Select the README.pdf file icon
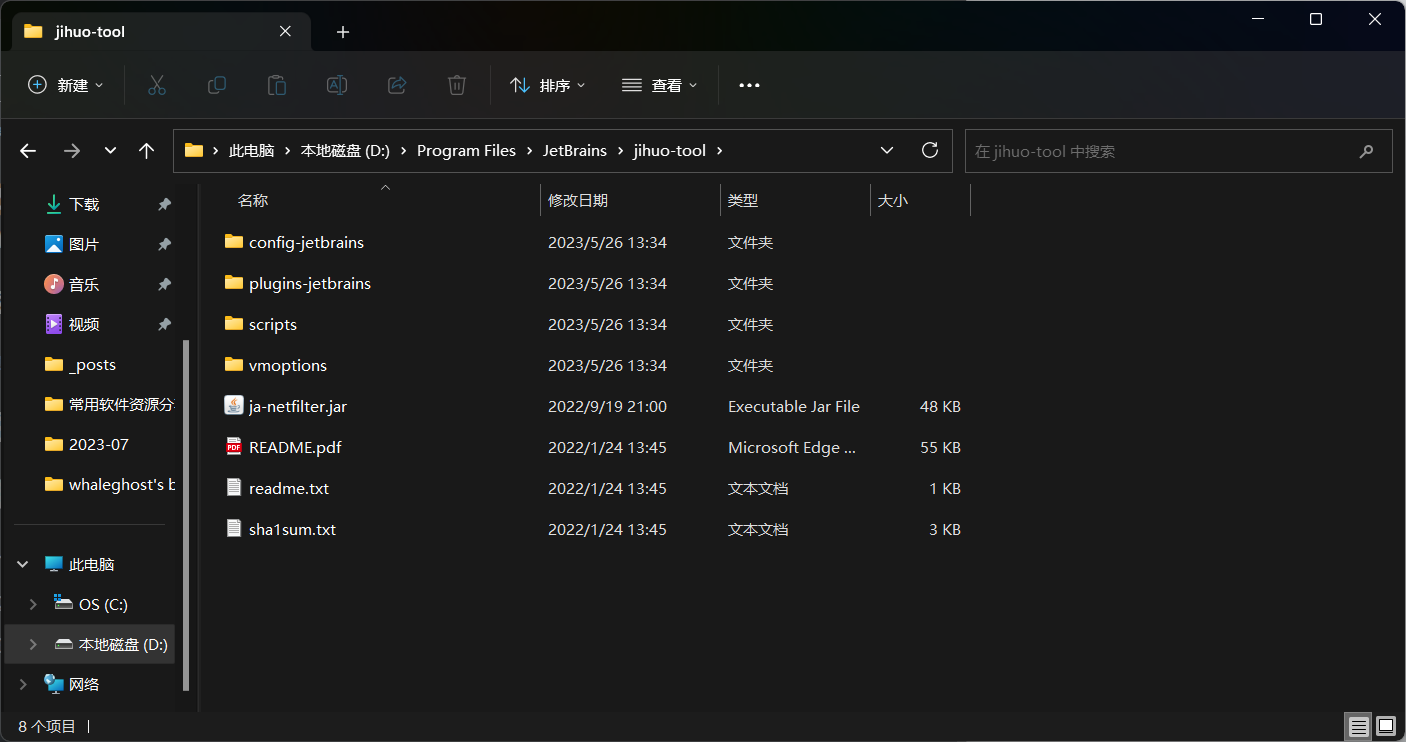 (x=234, y=446)
